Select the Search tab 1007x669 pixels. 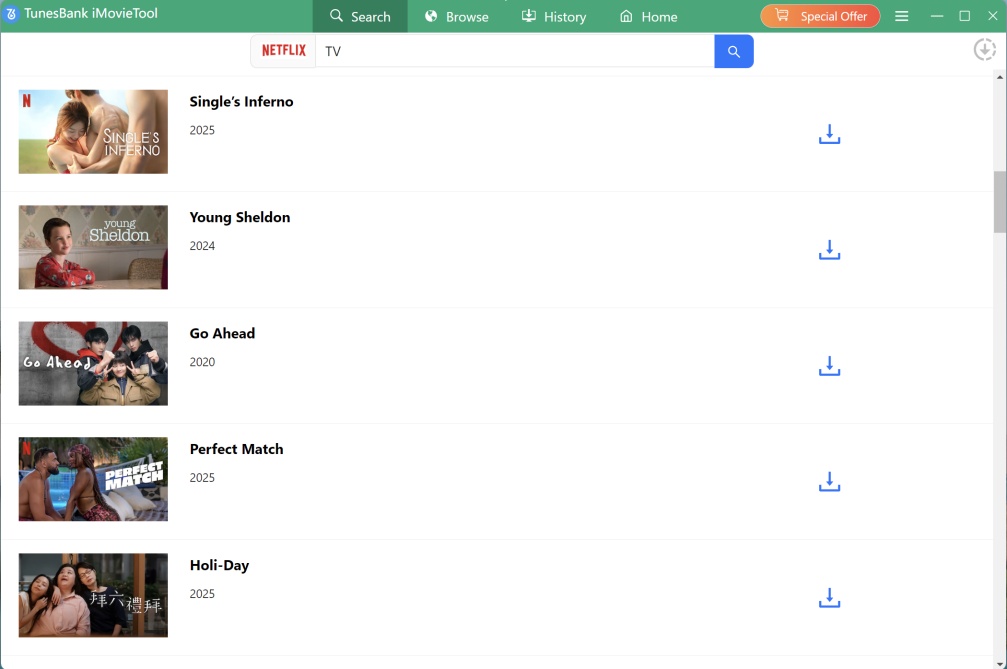[360, 16]
